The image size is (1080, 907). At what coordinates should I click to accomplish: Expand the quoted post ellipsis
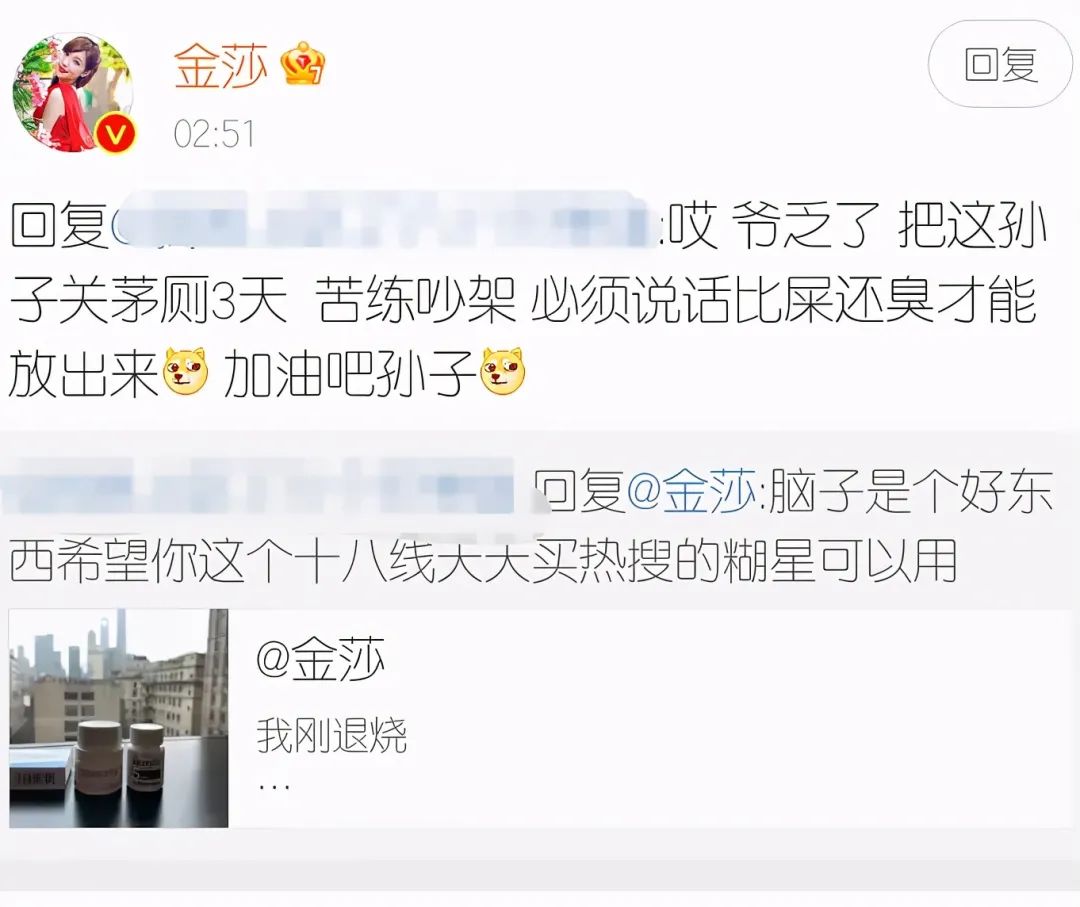pos(274,786)
